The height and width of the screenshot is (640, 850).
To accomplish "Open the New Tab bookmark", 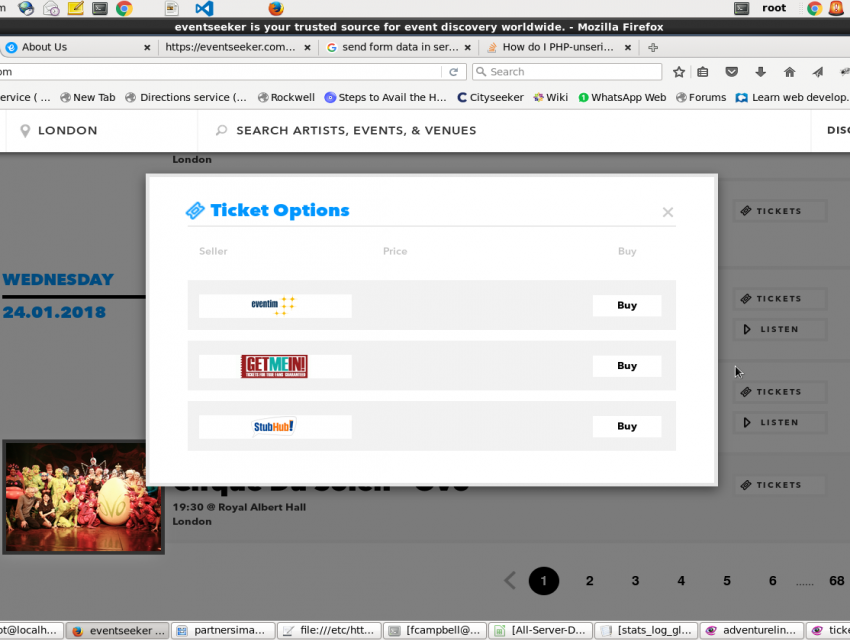I will pos(88,98).
